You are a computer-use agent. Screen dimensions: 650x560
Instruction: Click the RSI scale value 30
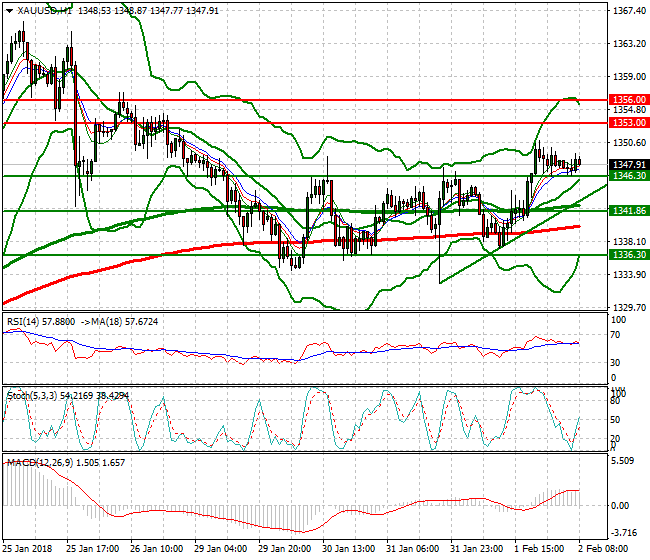tap(615, 363)
